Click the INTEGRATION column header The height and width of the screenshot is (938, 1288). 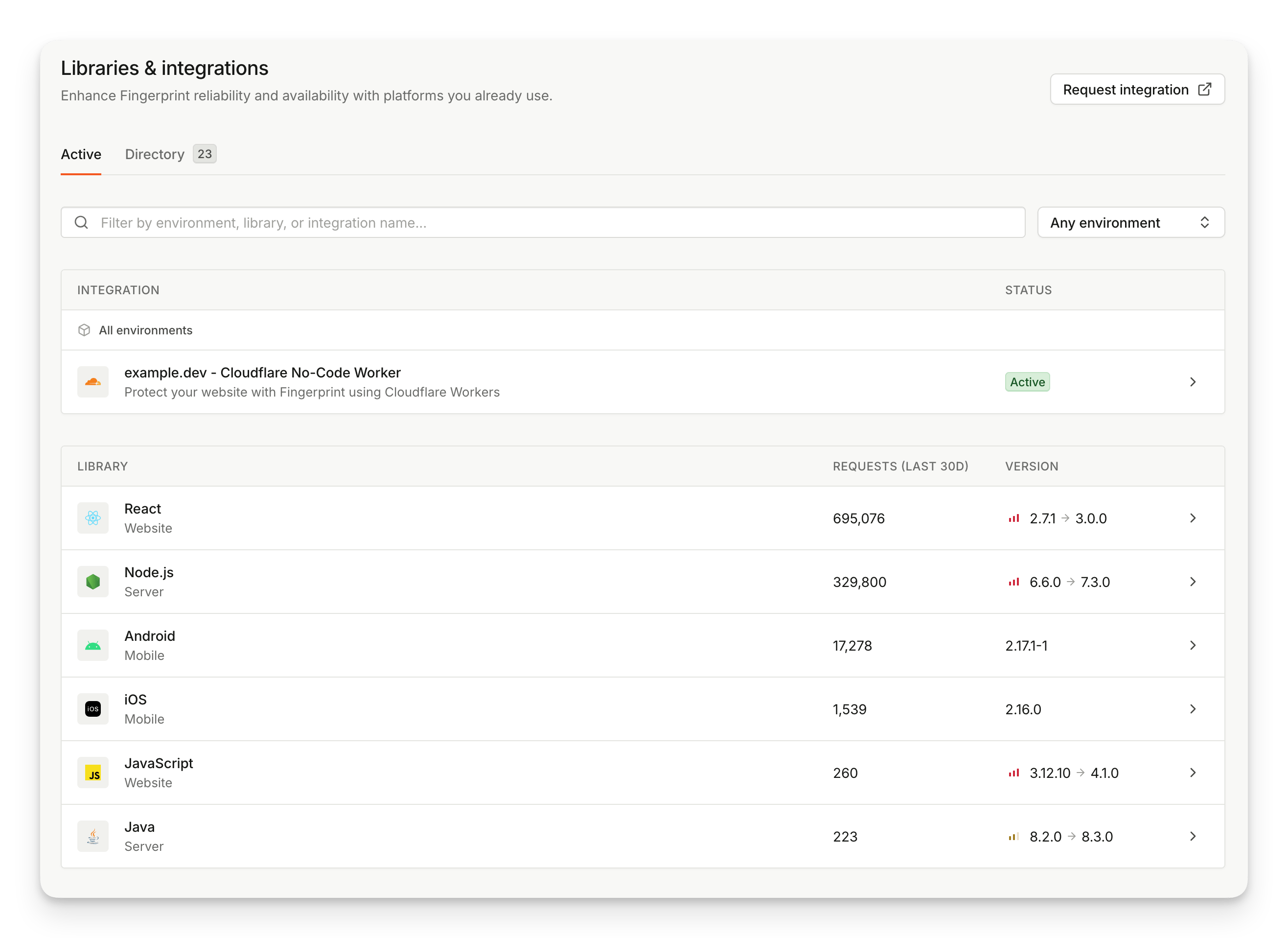click(x=118, y=290)
